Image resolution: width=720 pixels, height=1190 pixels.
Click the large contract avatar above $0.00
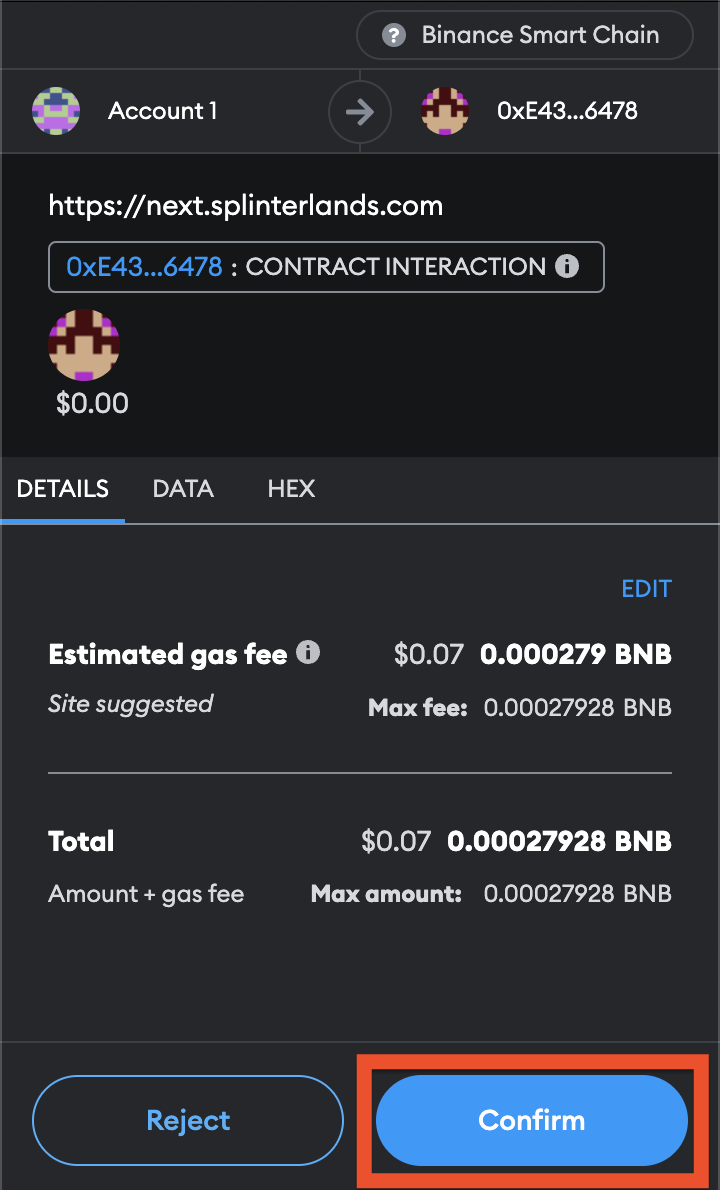(x=84, y=345)
